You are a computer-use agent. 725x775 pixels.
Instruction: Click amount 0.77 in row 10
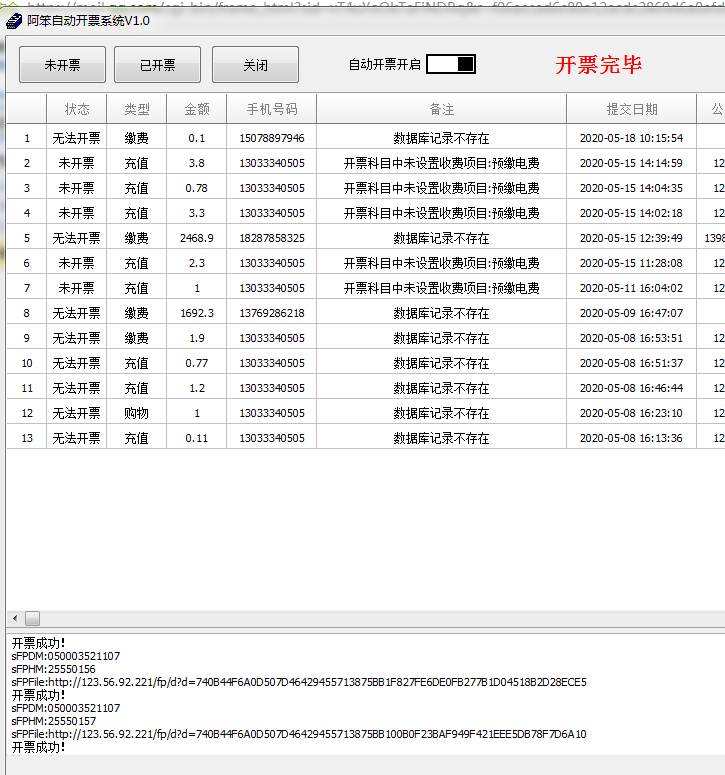tap(197, 363)
